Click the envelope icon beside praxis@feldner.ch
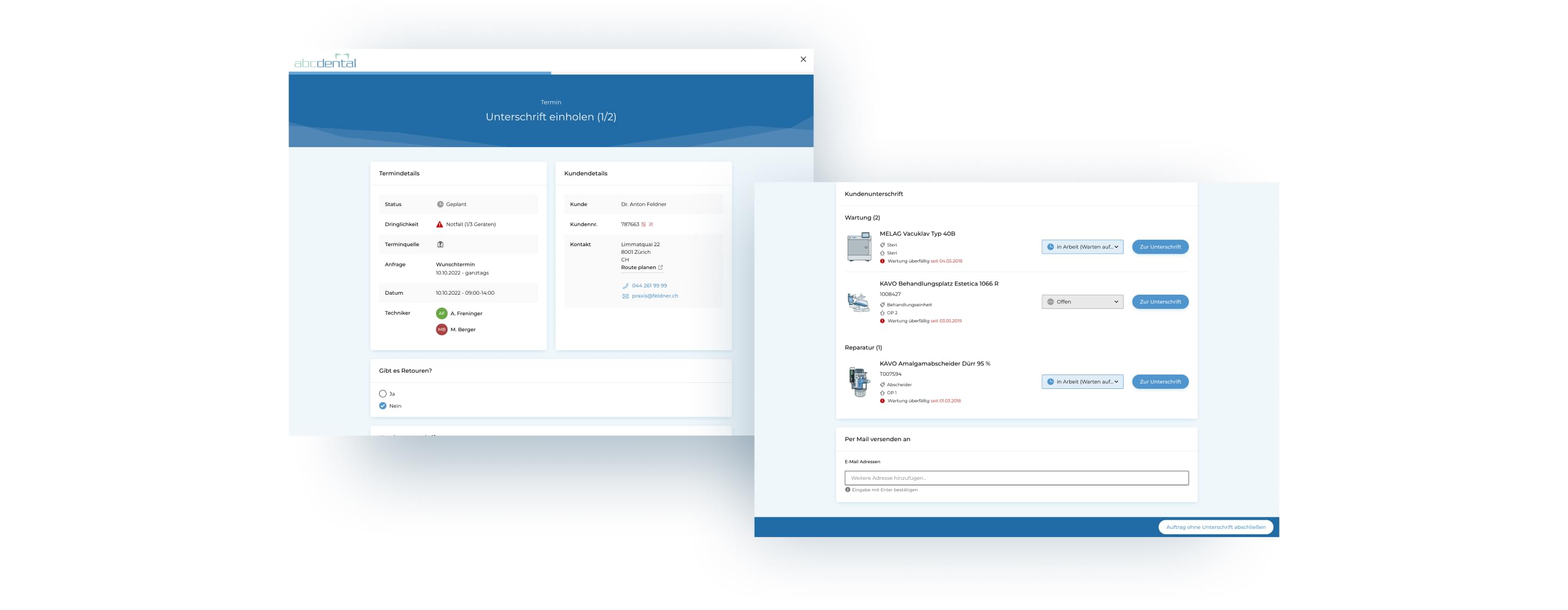 (625, 296)
